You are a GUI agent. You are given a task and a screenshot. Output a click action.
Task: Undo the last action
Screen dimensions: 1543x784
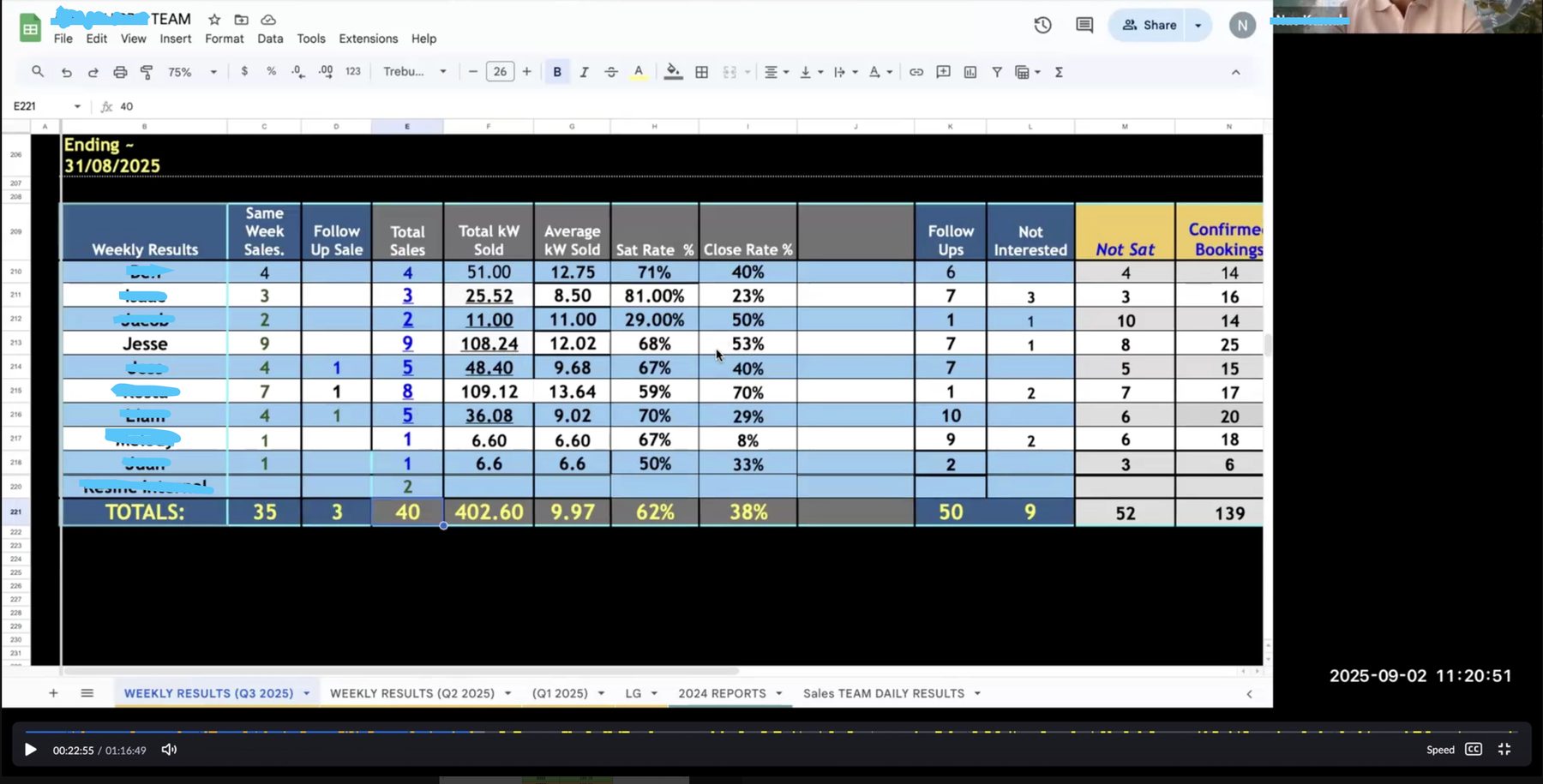pos(66,72)
